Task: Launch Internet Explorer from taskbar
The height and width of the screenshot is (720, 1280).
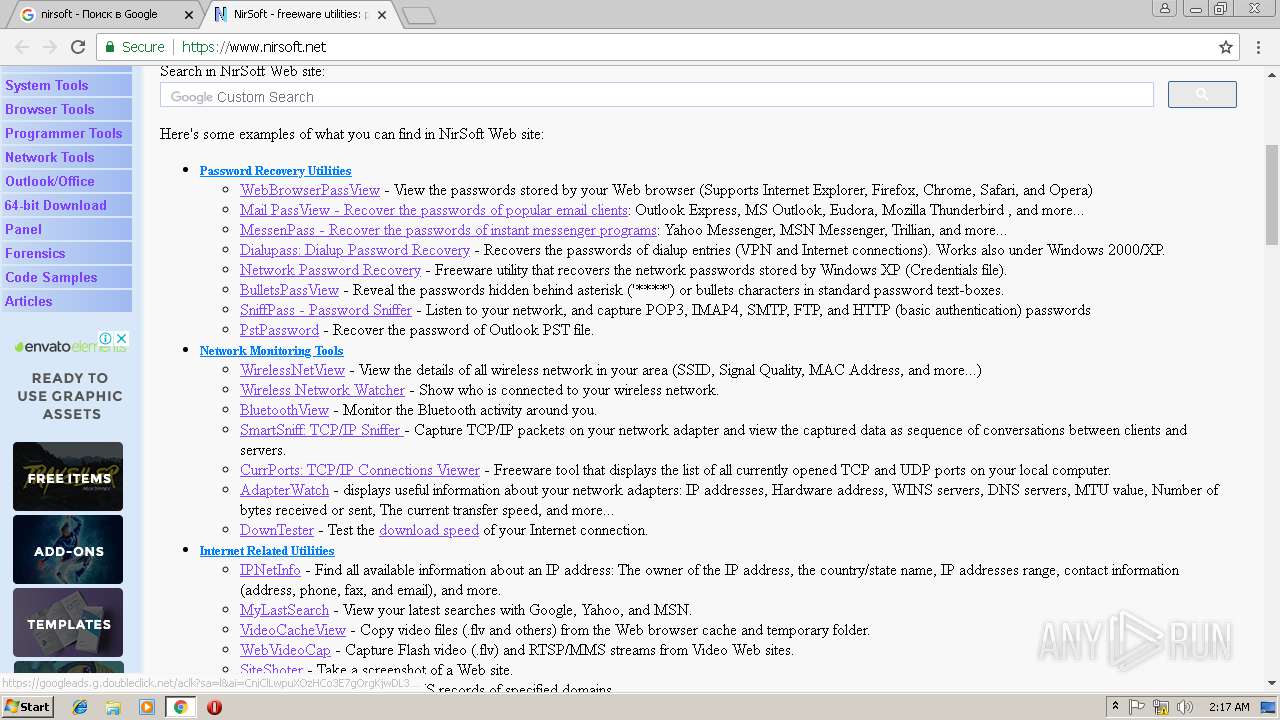Action: (80, 707)
